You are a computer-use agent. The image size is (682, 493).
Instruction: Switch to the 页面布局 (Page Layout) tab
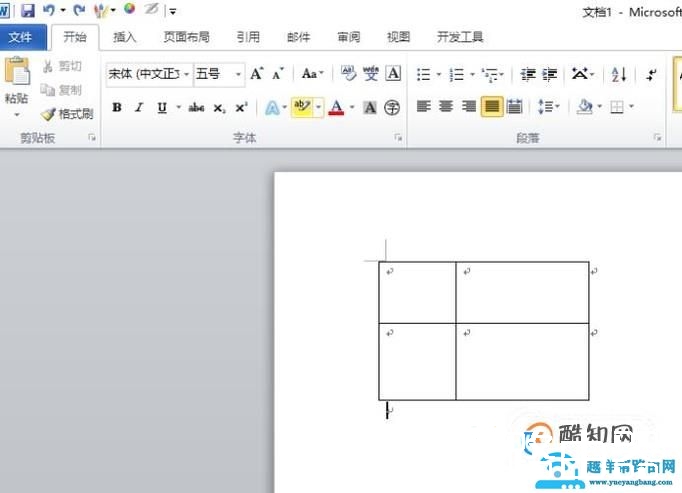186,37
